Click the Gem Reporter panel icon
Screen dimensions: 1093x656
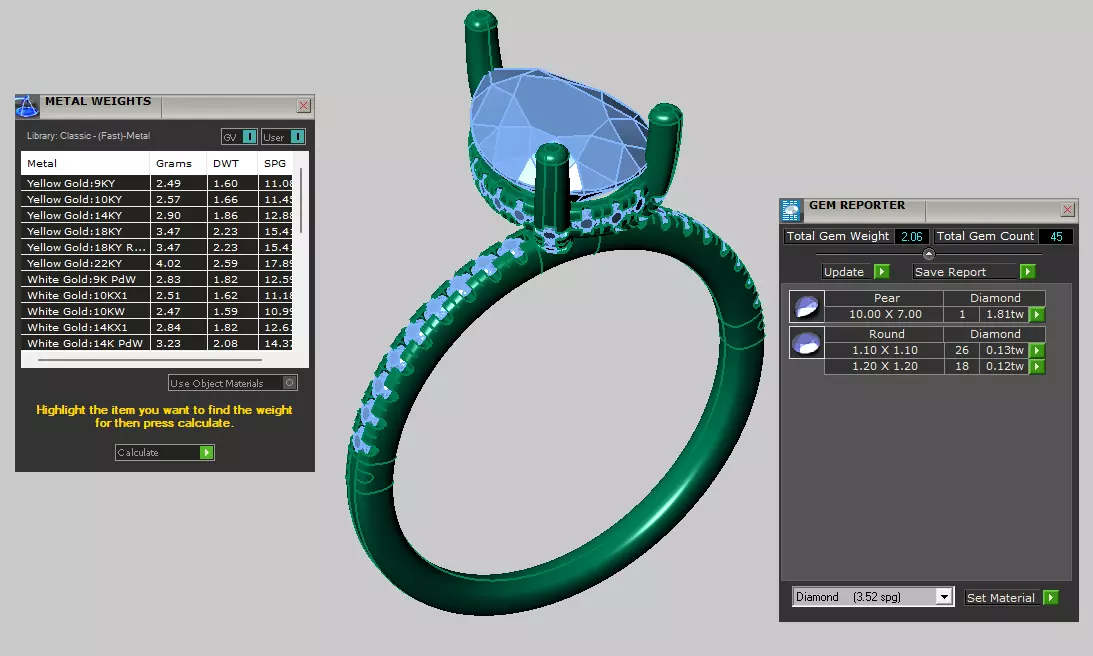coord(790,210)
